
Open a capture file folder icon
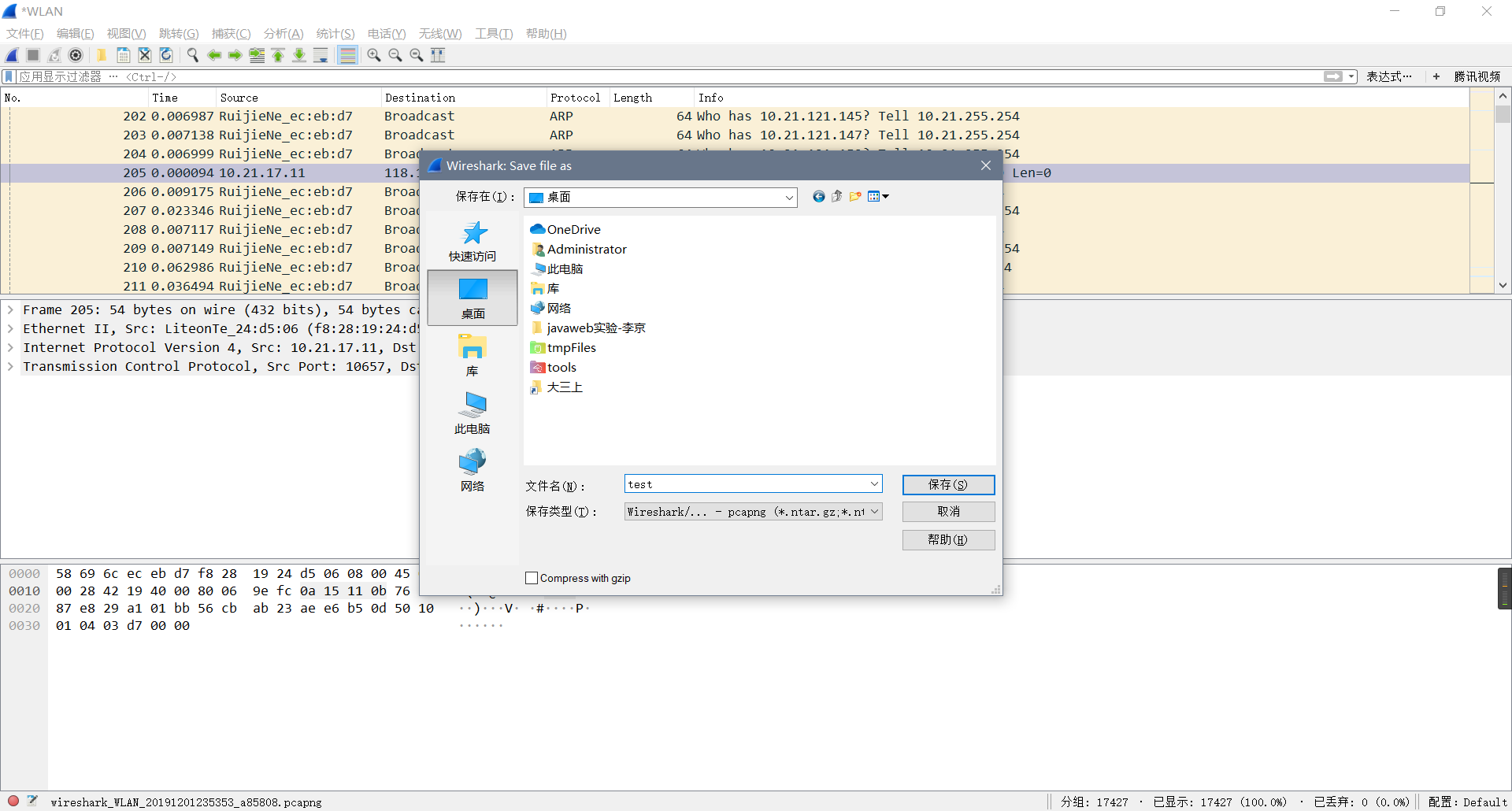click(x=102, y=55)
